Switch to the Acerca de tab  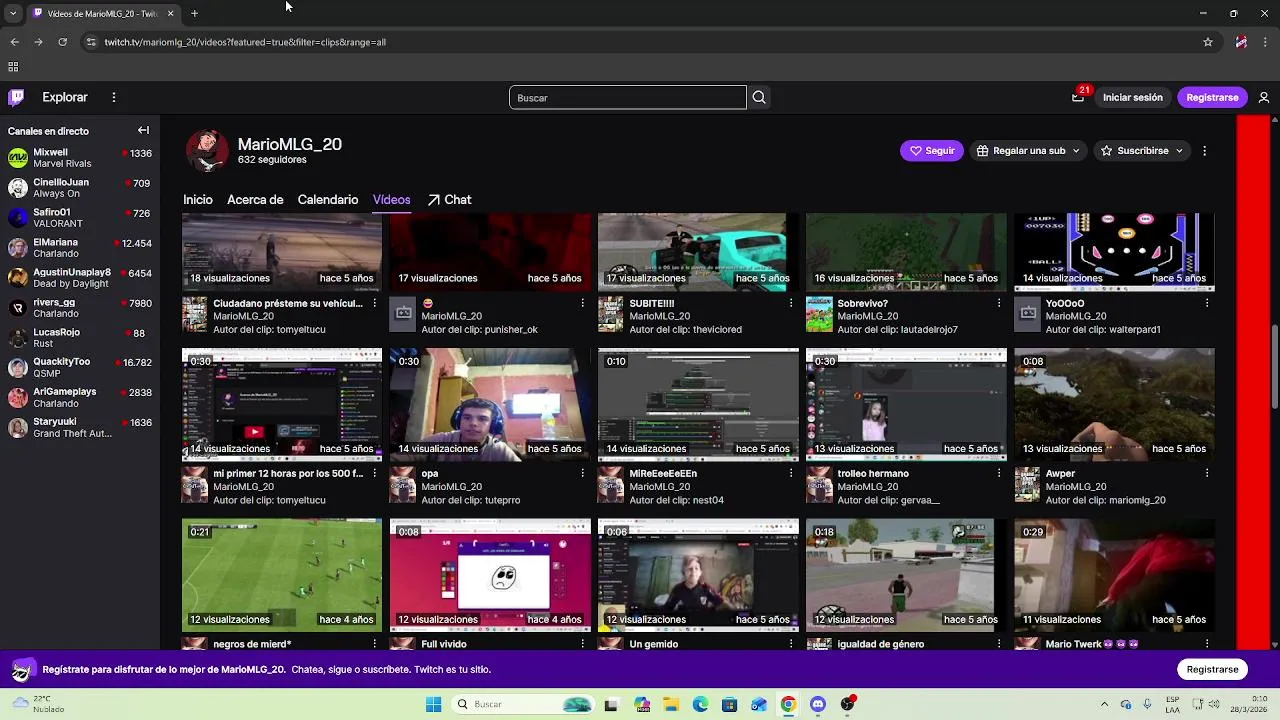pyautogui.click(x=255, y=200)
